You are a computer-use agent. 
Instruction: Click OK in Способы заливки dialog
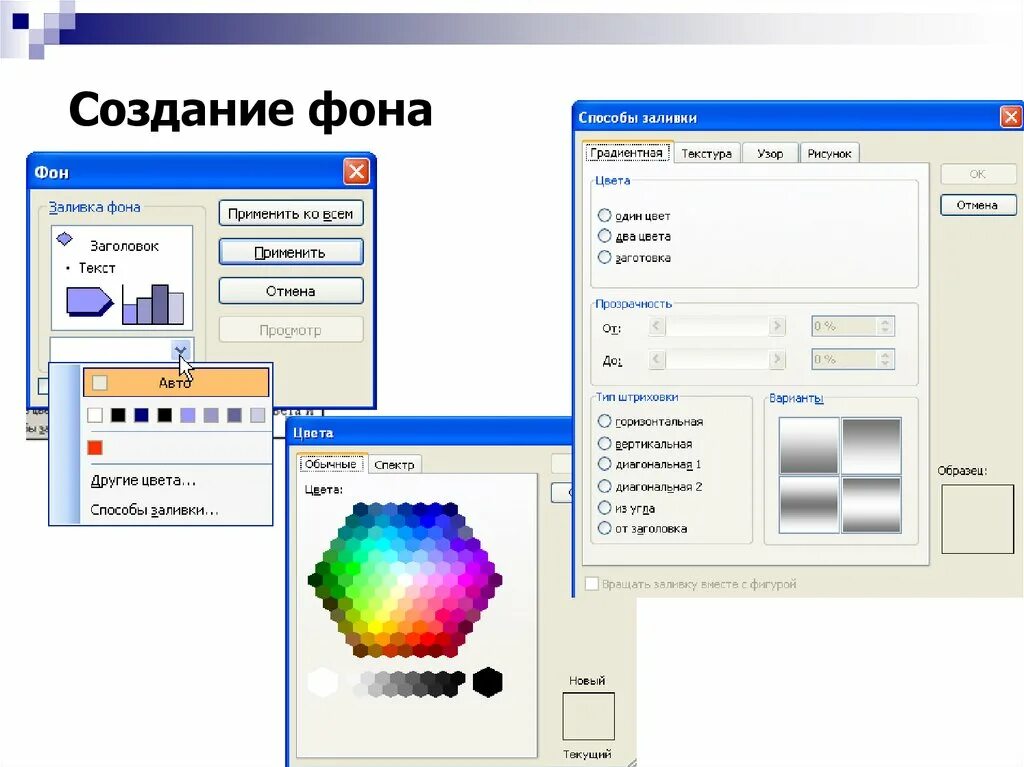(978, 174)
